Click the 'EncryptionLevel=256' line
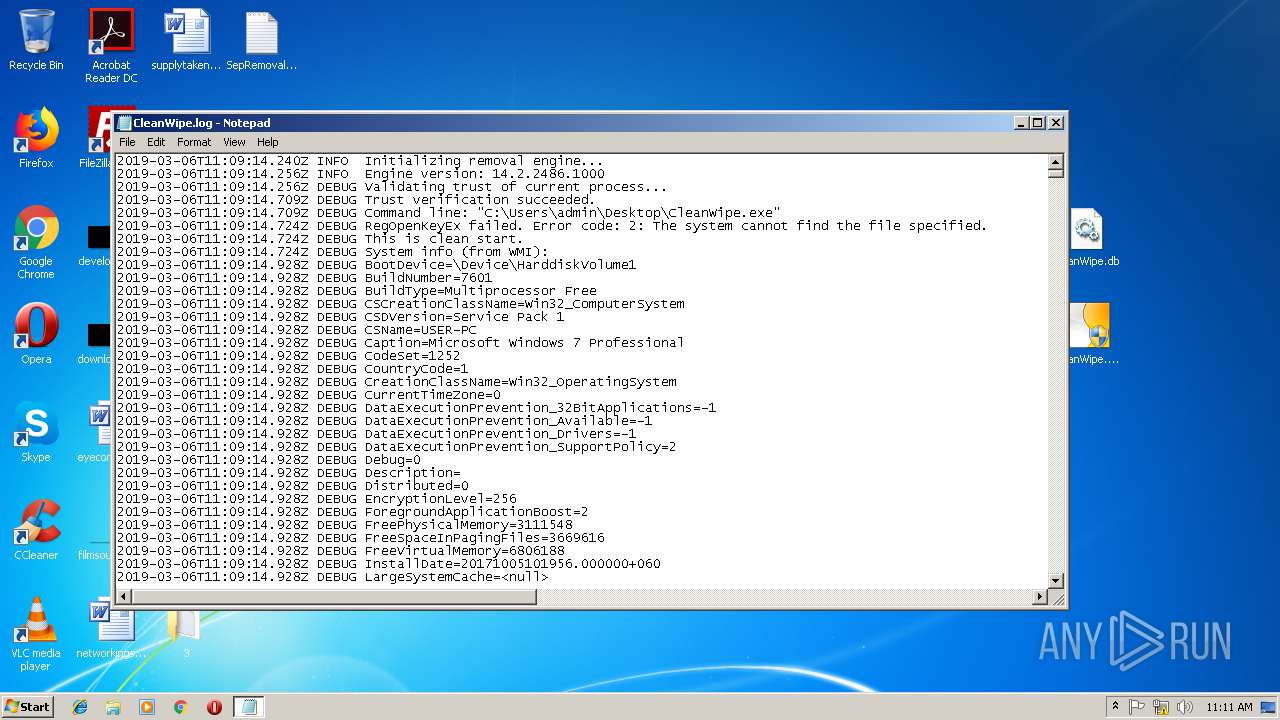The width and height of the screenshot is (1280, 720). tap(316, 499)
